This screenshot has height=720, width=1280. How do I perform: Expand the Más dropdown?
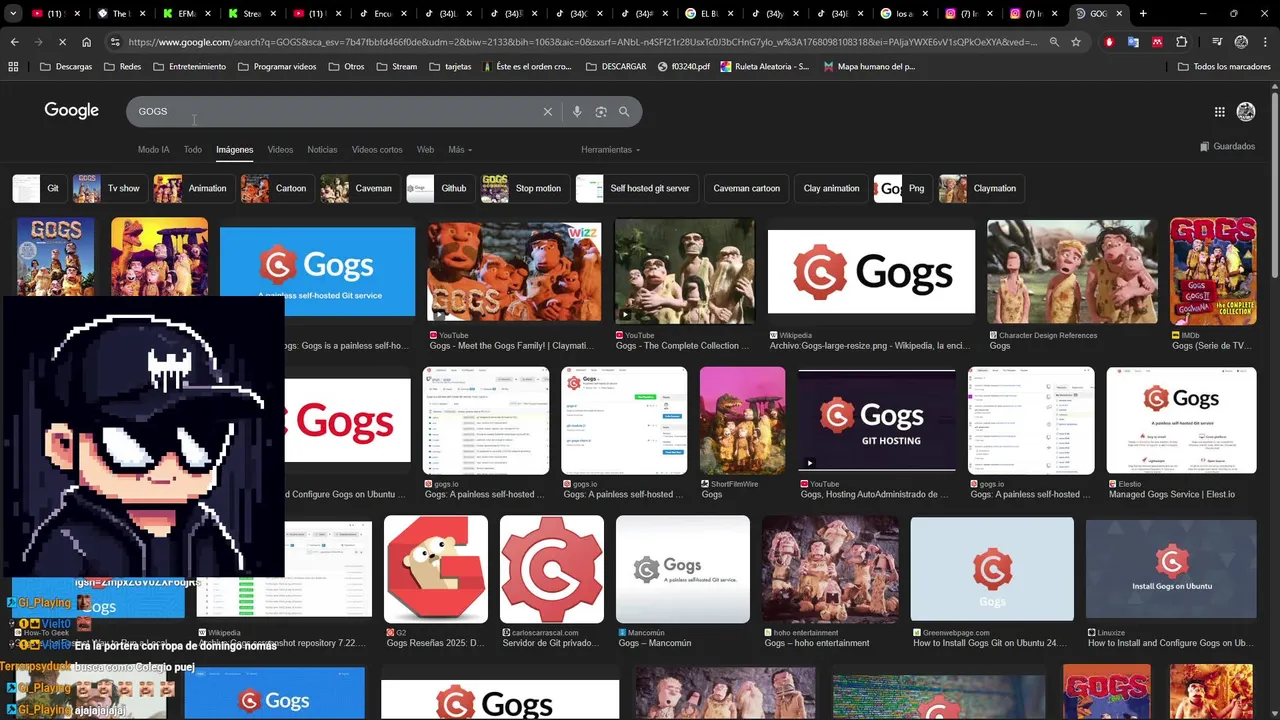click(x=460, y=150)
